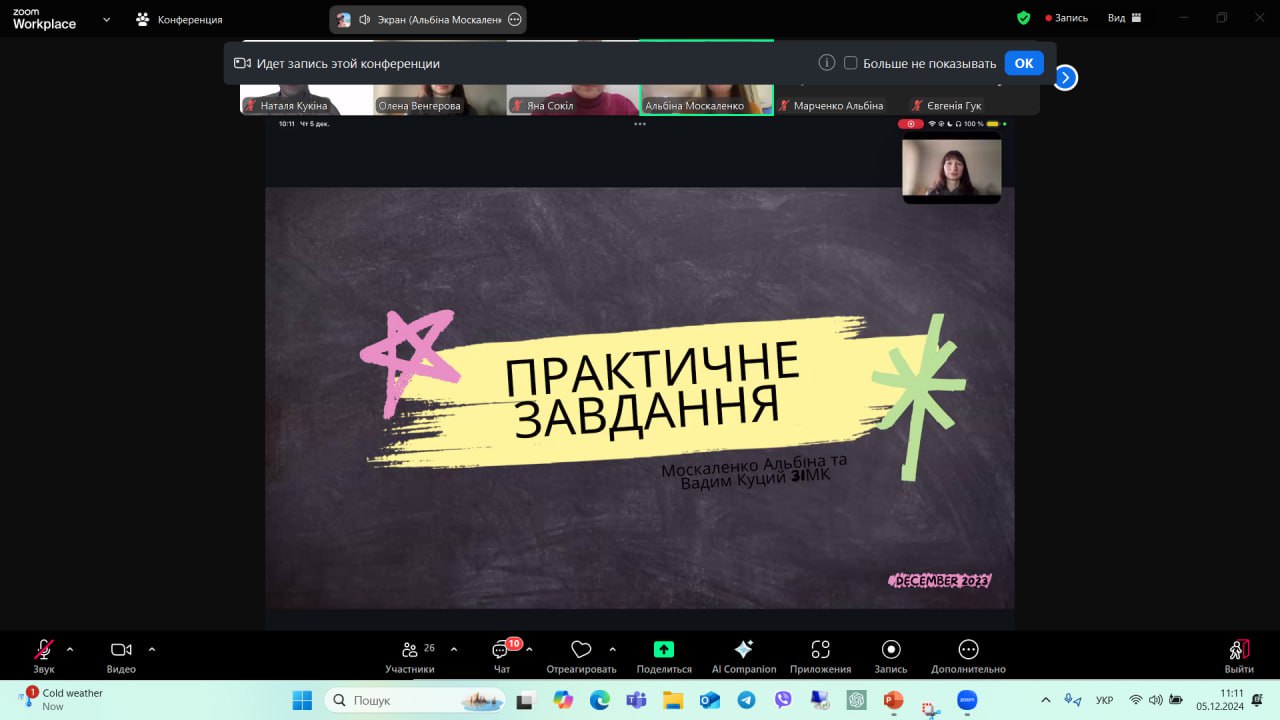Viewport: 1280px width, 720px height.
Task: Show next participants with blue arrow
Action: click(x=1066, y=77)
